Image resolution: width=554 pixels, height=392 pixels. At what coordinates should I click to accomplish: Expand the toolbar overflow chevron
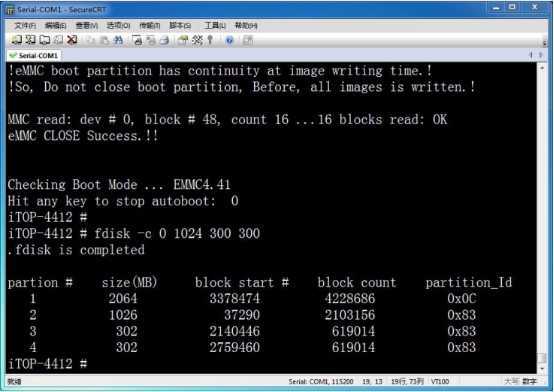pos(544,42)
